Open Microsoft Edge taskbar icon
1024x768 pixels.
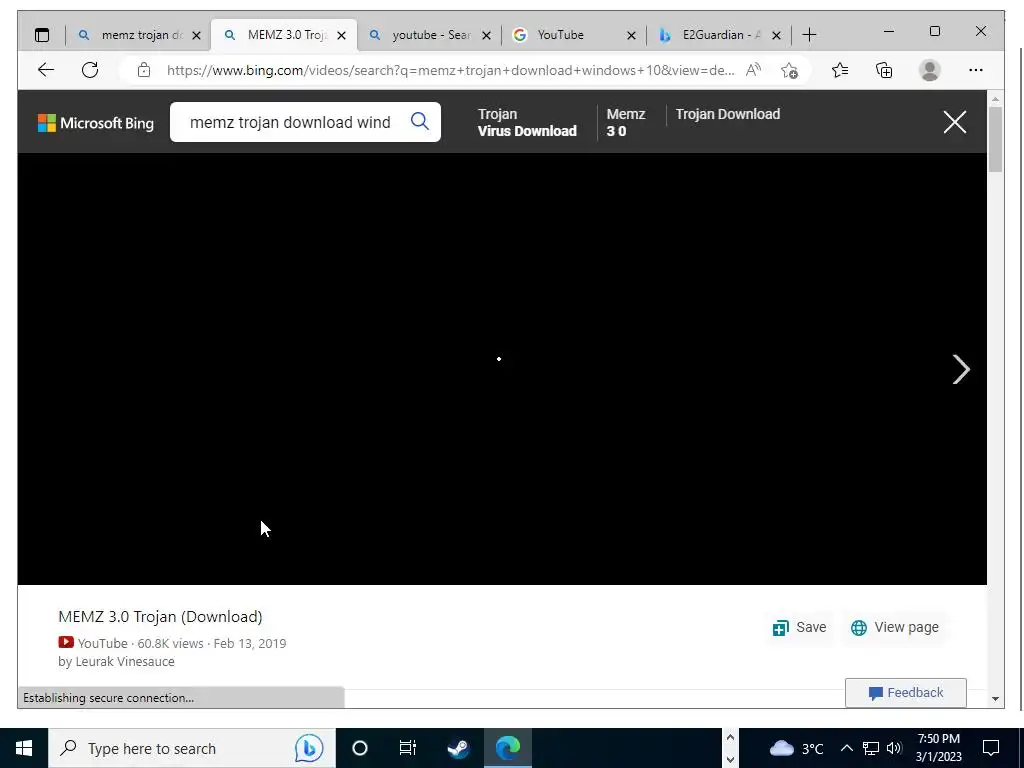tap(507, 748)
